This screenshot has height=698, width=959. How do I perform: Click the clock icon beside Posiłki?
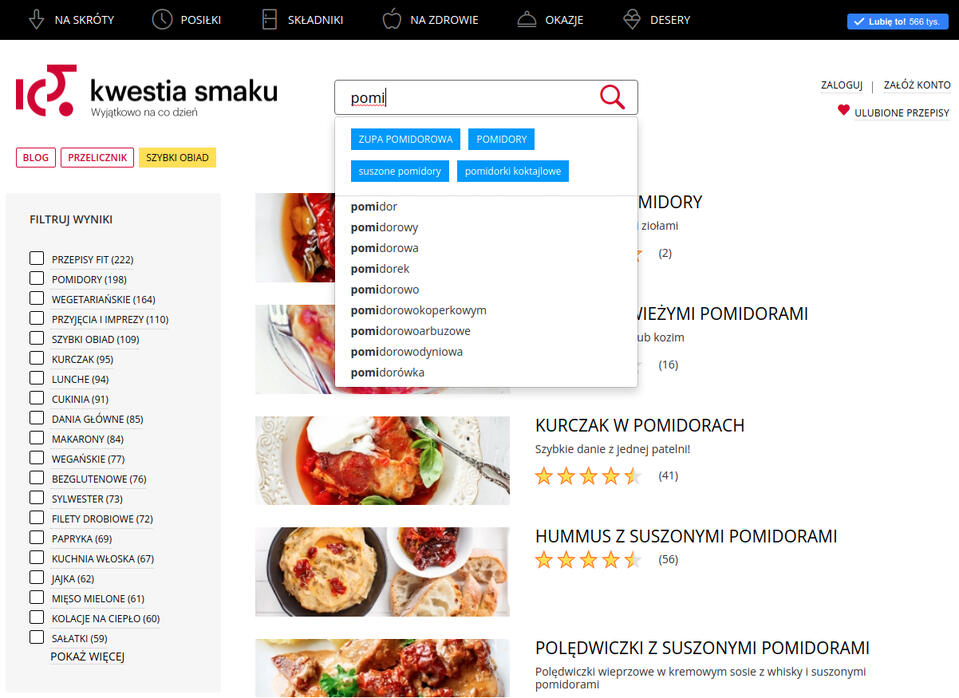click(162, 20)
